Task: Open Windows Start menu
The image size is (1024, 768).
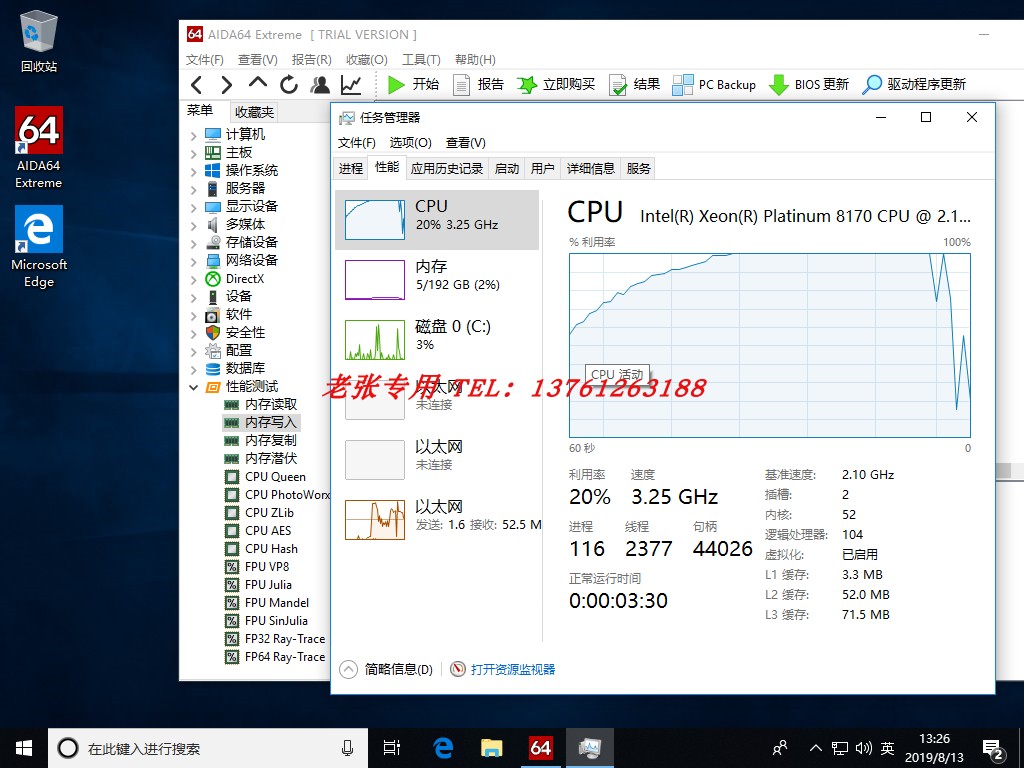Action: (24, 748)
